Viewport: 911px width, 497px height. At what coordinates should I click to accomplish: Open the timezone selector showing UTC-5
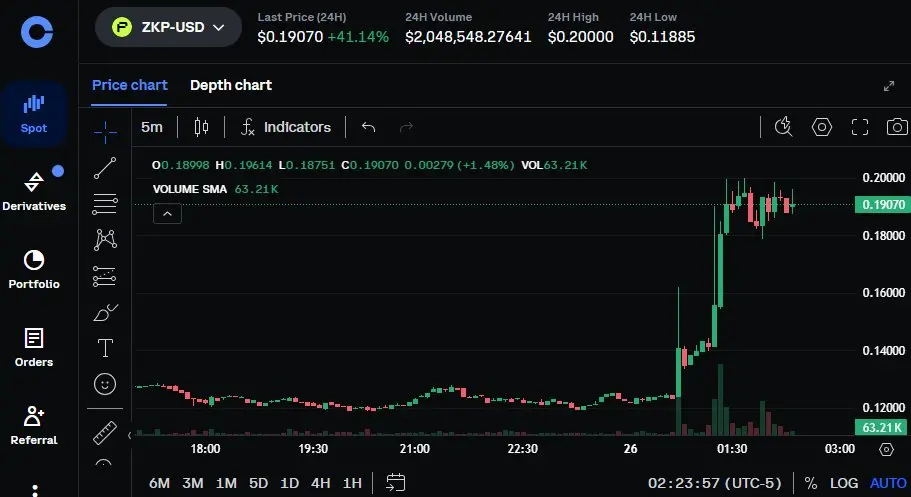(715, 483)
